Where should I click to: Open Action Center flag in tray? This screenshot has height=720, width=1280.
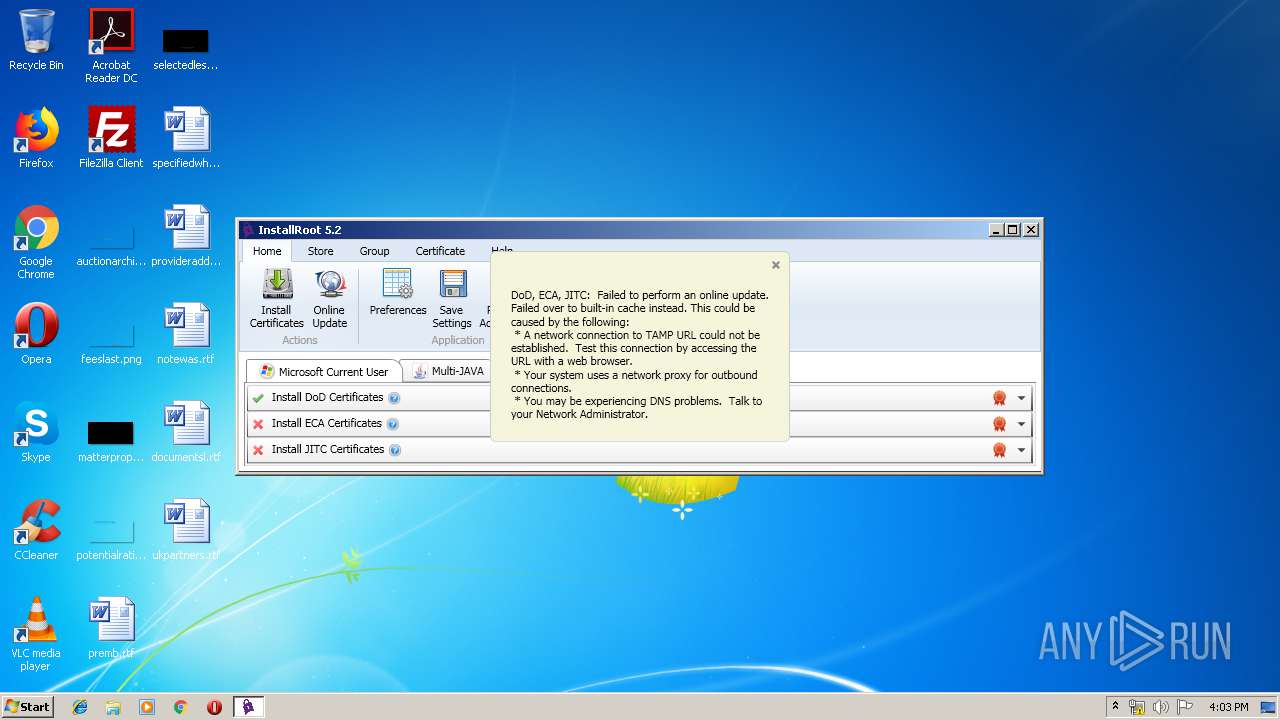1184,707
